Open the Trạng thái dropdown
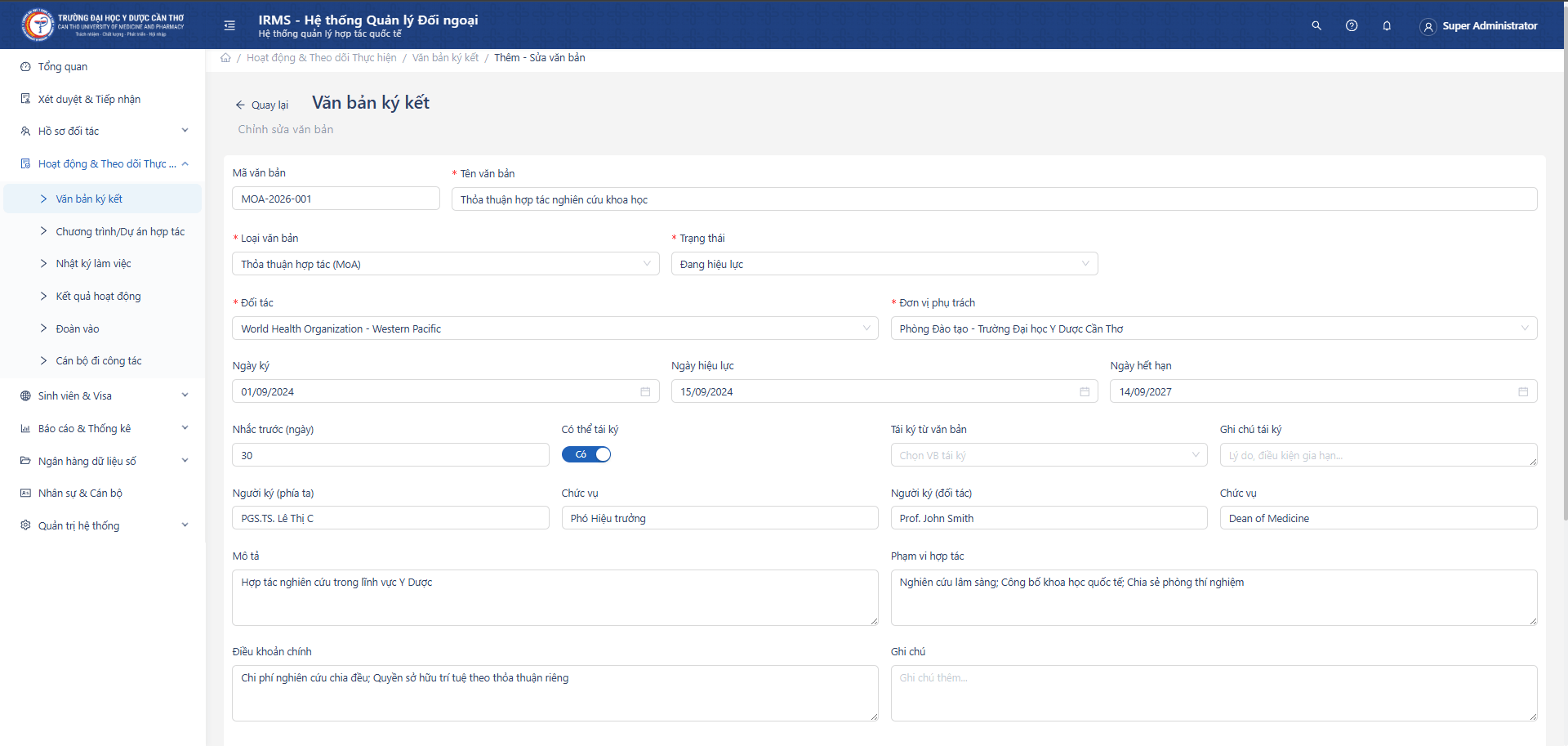Viewport: 1568px width, 746px height. (x=884, y=264)
